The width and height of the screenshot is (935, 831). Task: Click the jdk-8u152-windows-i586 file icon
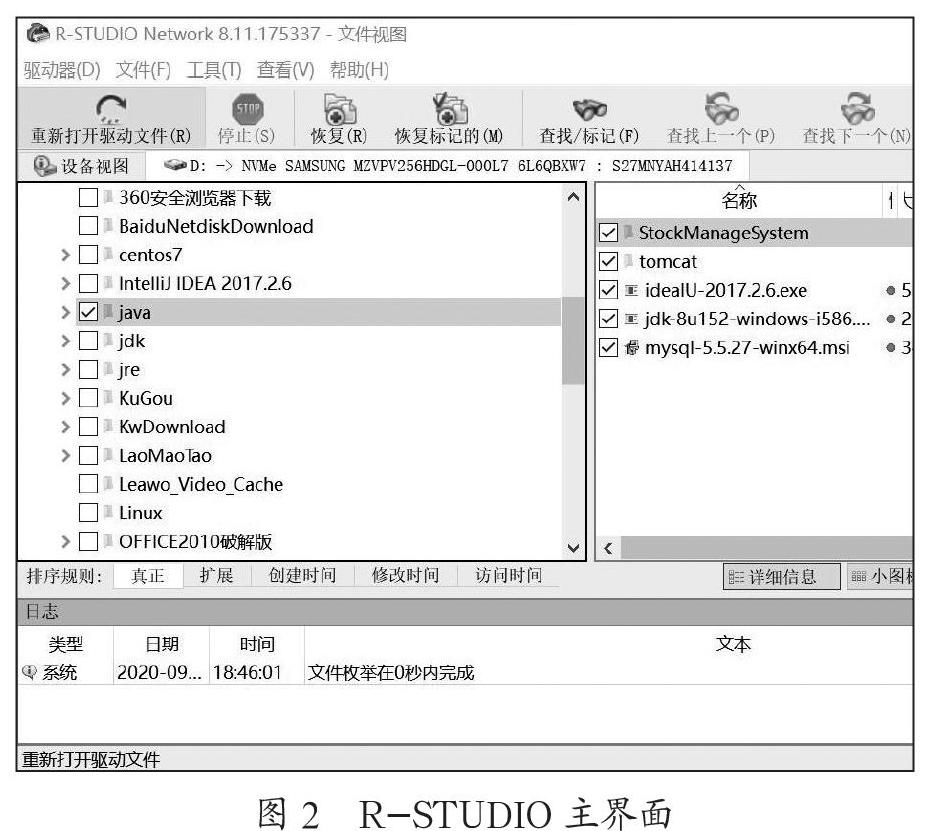(631, 319)
